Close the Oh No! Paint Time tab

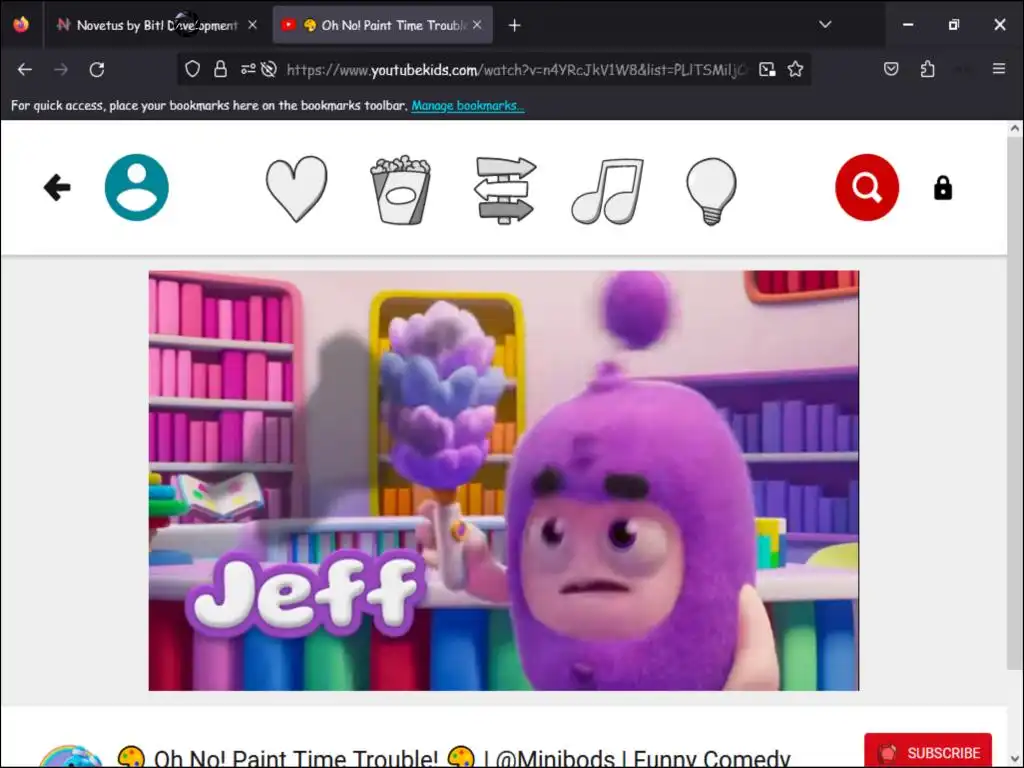477,25
